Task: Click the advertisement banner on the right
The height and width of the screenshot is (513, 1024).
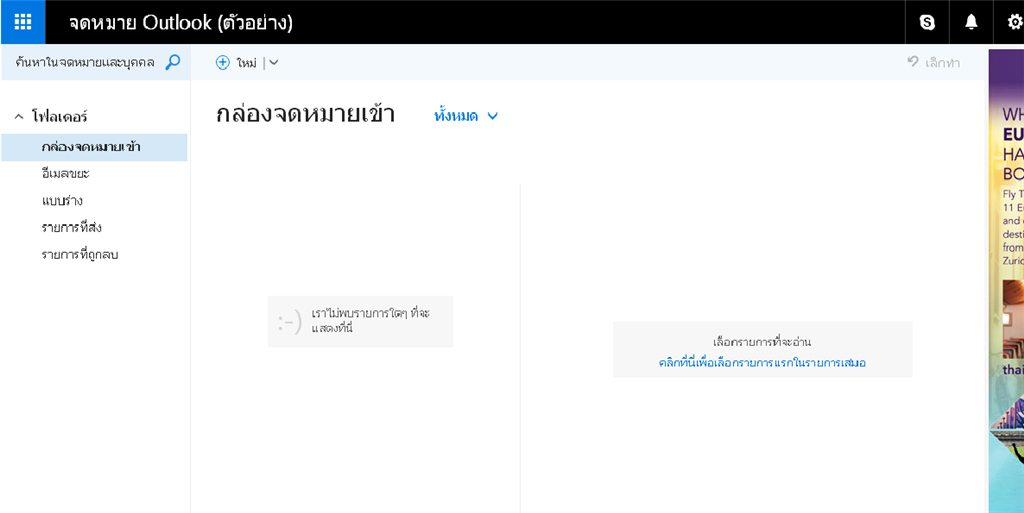Action: 1006,281
